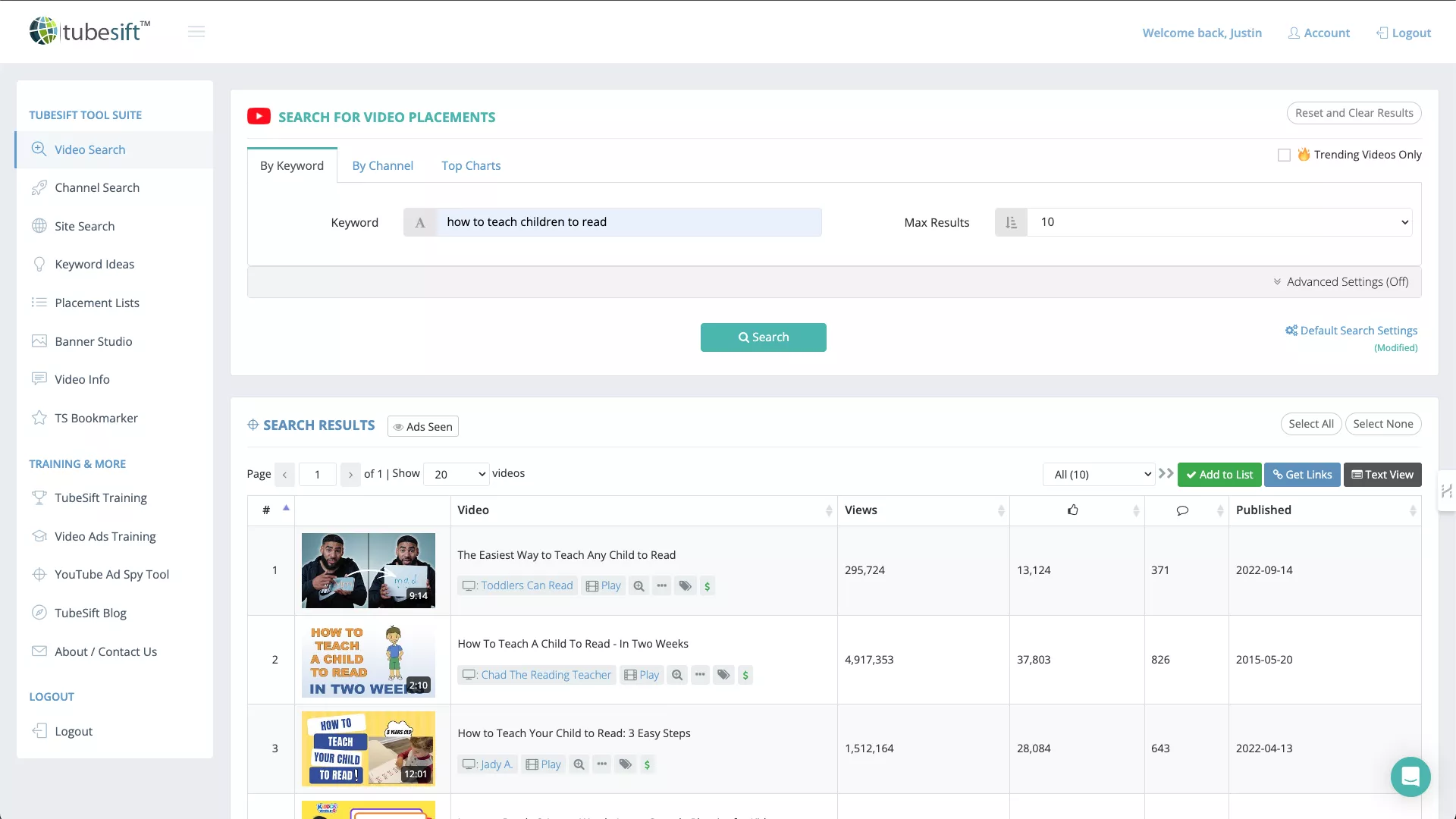Switch to the By Channel tab
The height and width of the screenshot is (819, 1456).
[x=382, y=165]
